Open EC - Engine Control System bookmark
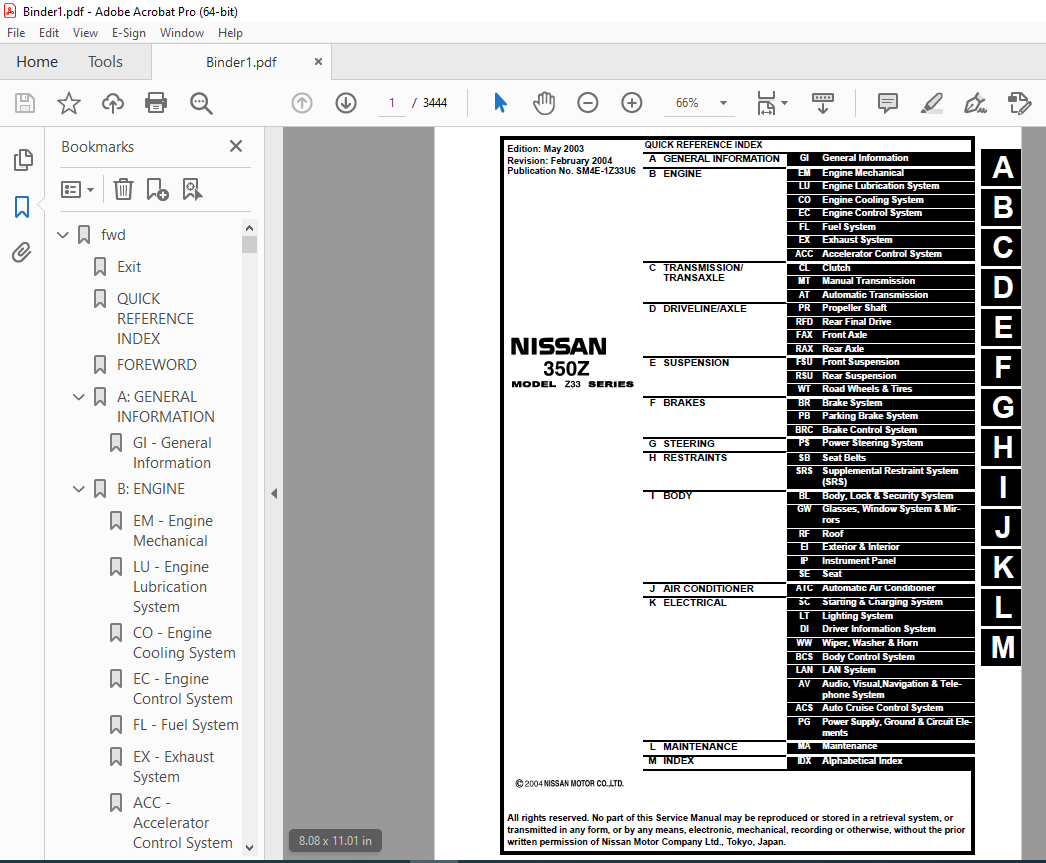1046x863 pixels. (183, 689)
